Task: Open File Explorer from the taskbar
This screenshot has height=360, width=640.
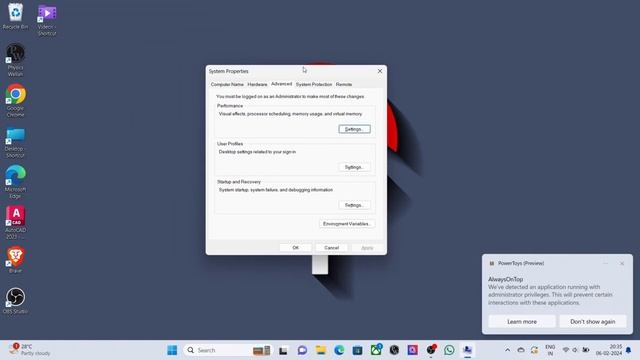Action: click(x=321, y=350)
